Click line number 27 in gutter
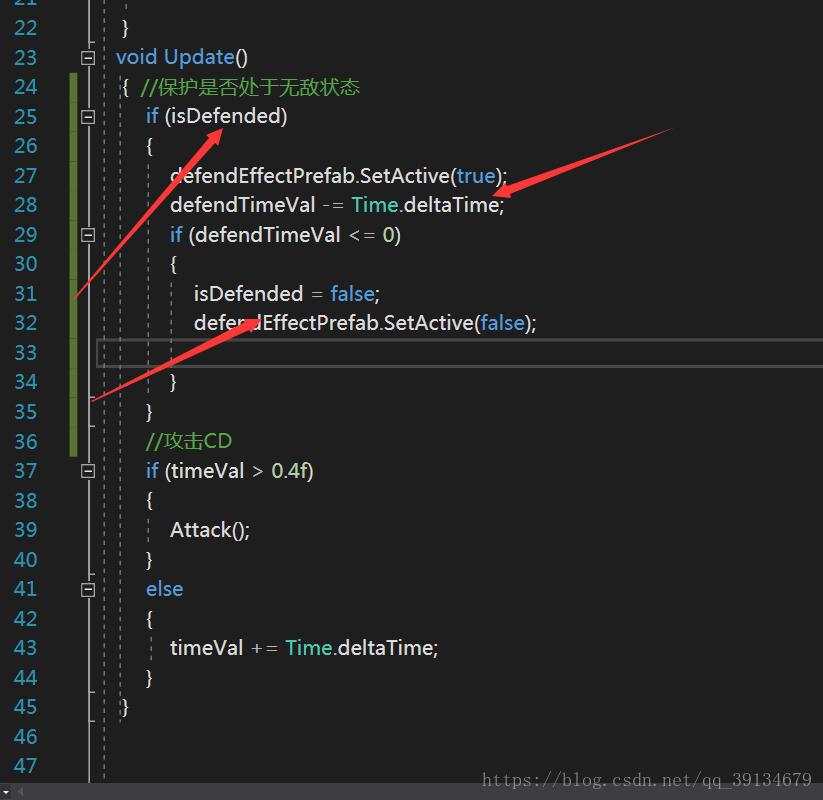823x800 pixels. click(26, 176)
